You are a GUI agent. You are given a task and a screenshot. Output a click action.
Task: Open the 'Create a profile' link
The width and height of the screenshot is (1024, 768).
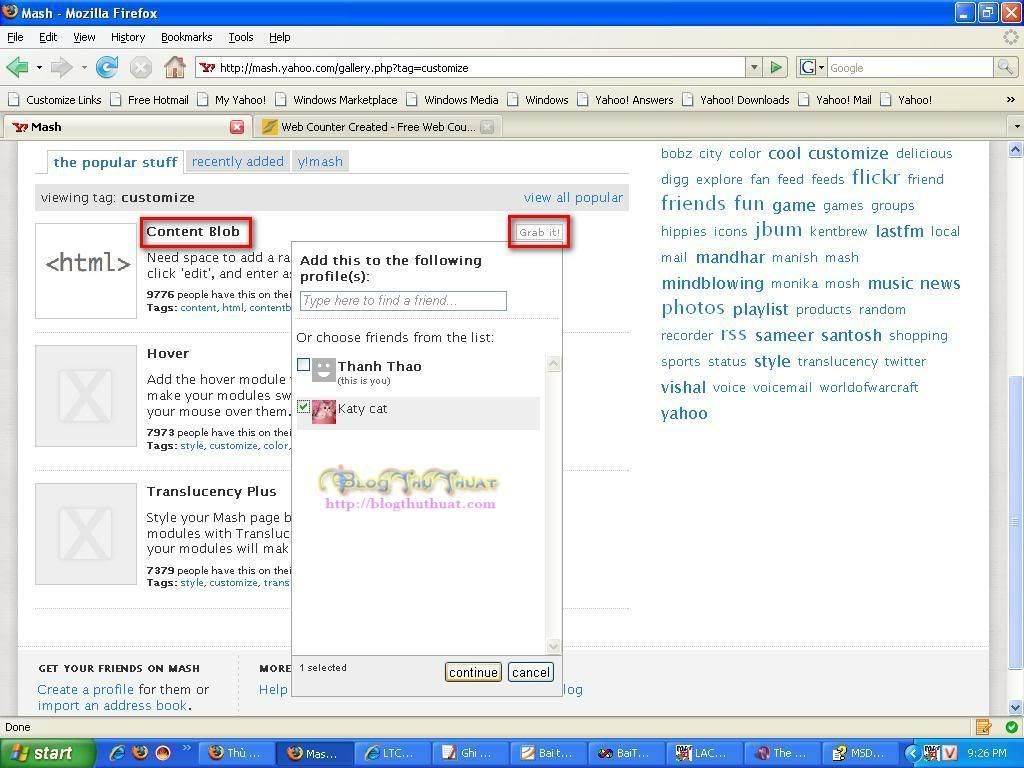86,689
